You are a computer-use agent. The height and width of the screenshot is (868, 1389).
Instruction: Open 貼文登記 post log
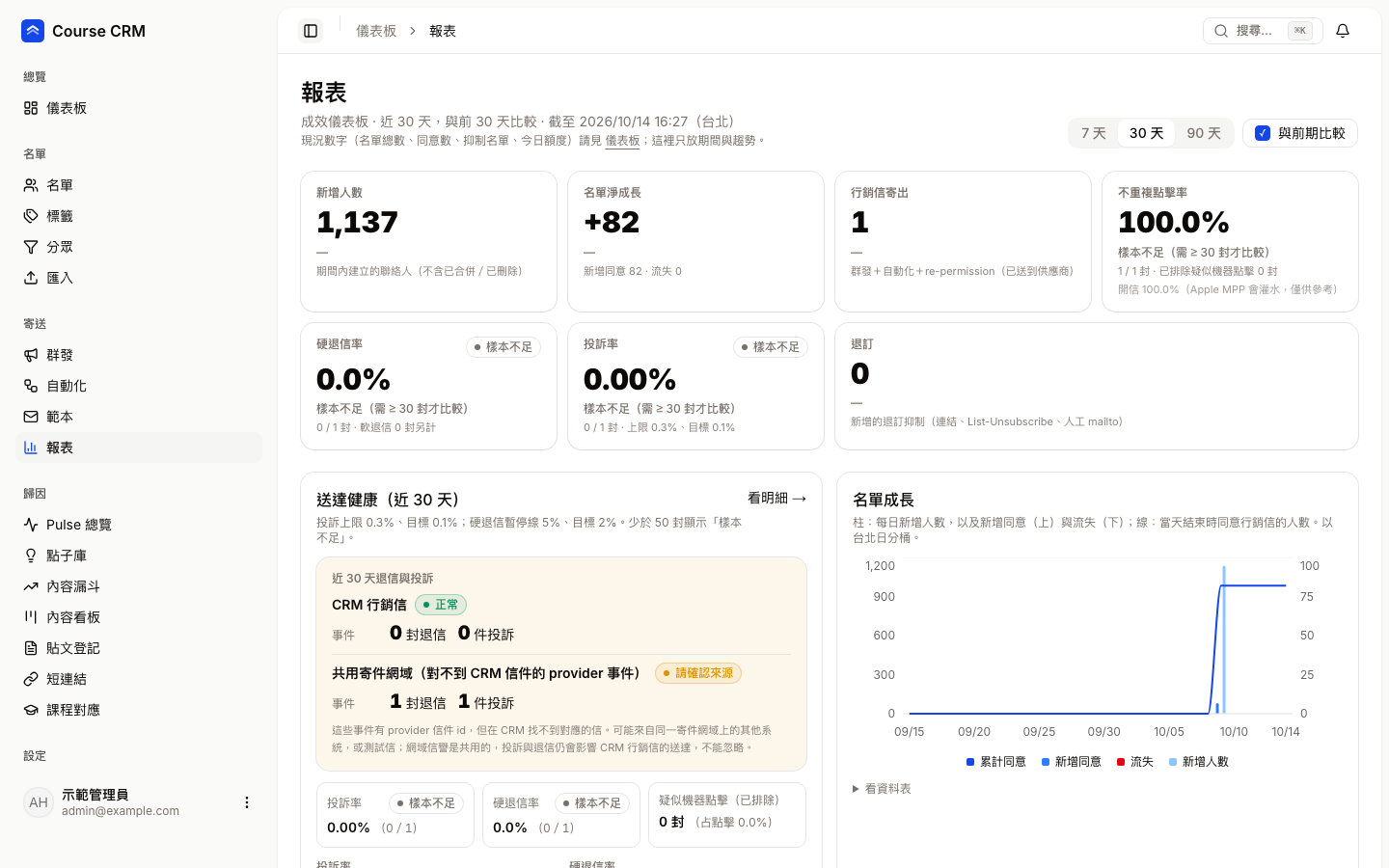coord(141,648)
